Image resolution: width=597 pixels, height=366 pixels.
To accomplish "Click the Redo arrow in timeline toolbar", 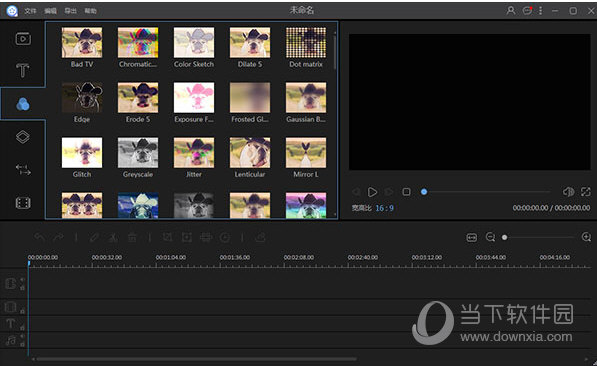I will [58, 238].
